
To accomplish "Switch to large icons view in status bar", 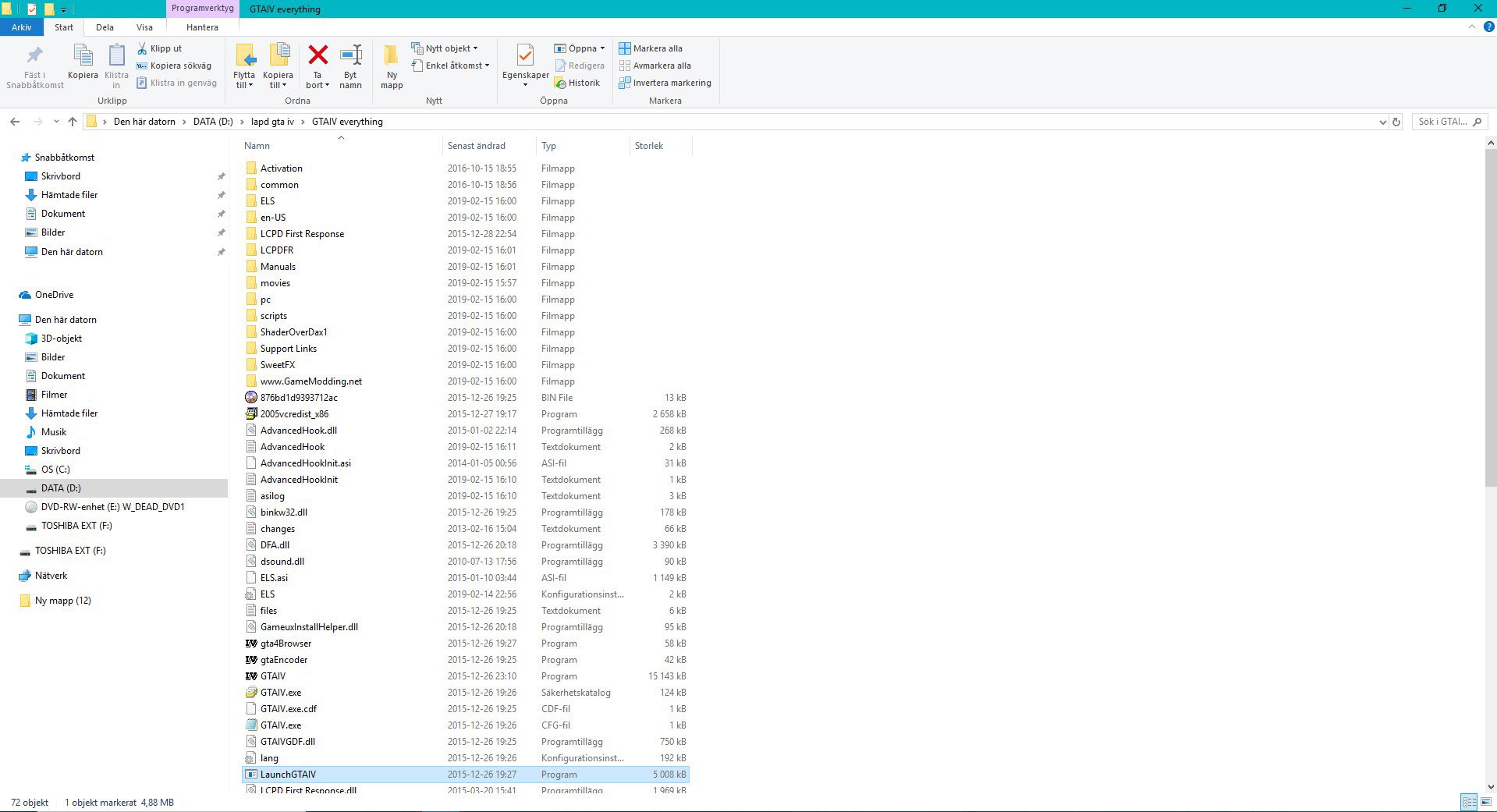I will [x=1486, y=802].
